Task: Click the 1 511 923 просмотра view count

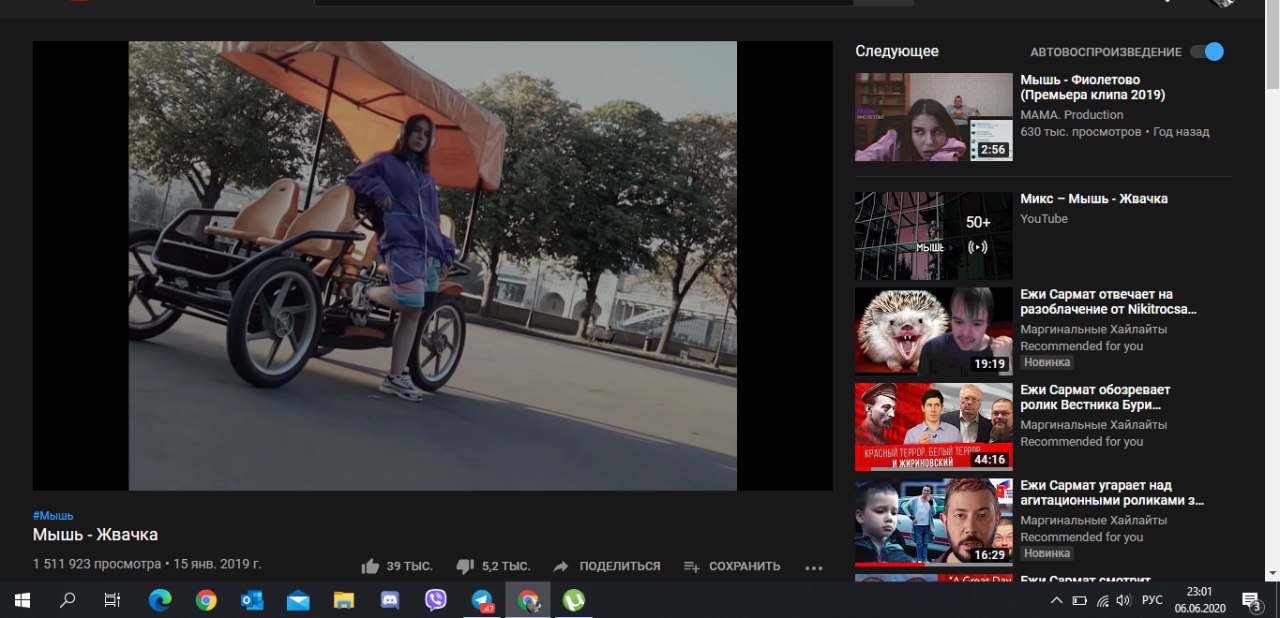Action: pyautogui.click(x=97, y=564)
